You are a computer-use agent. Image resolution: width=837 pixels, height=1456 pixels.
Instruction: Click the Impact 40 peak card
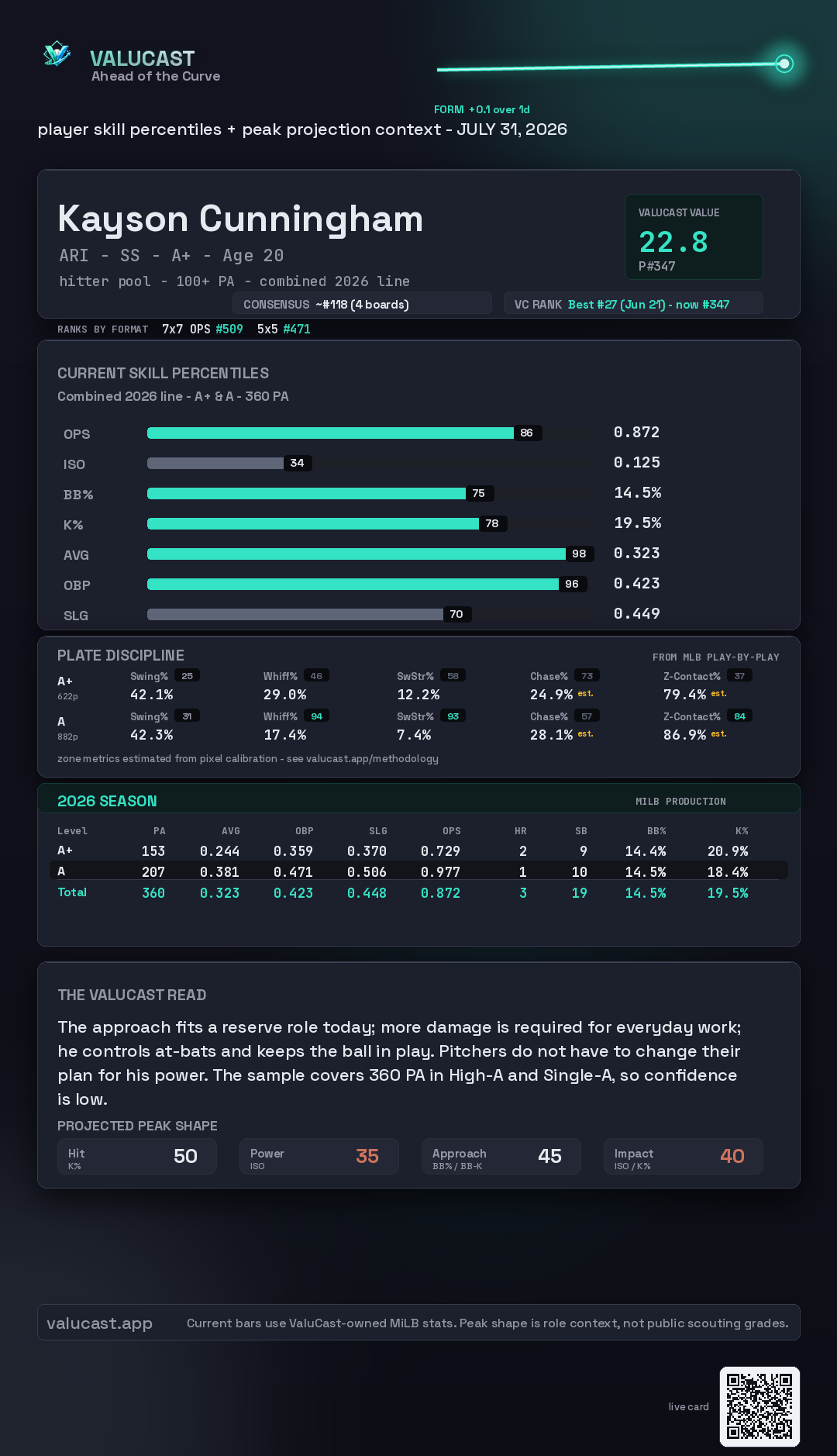tap(684, 1156)
